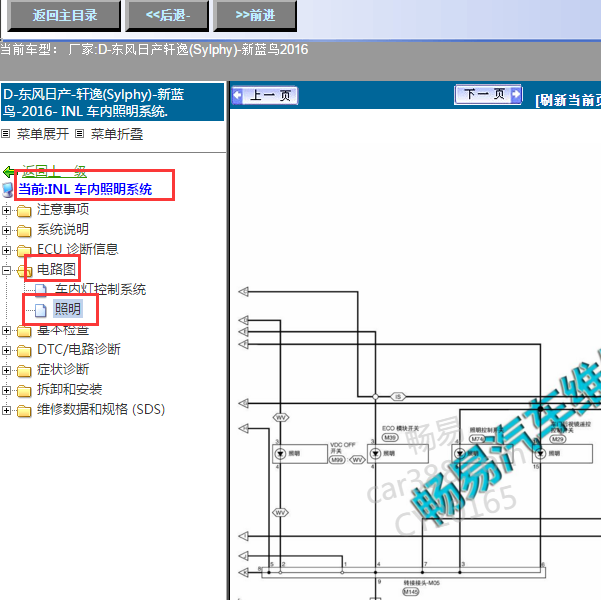This screenshot has width=601, height=600.
Task: Open the next page via 下一页
Action: pos(488,94)
